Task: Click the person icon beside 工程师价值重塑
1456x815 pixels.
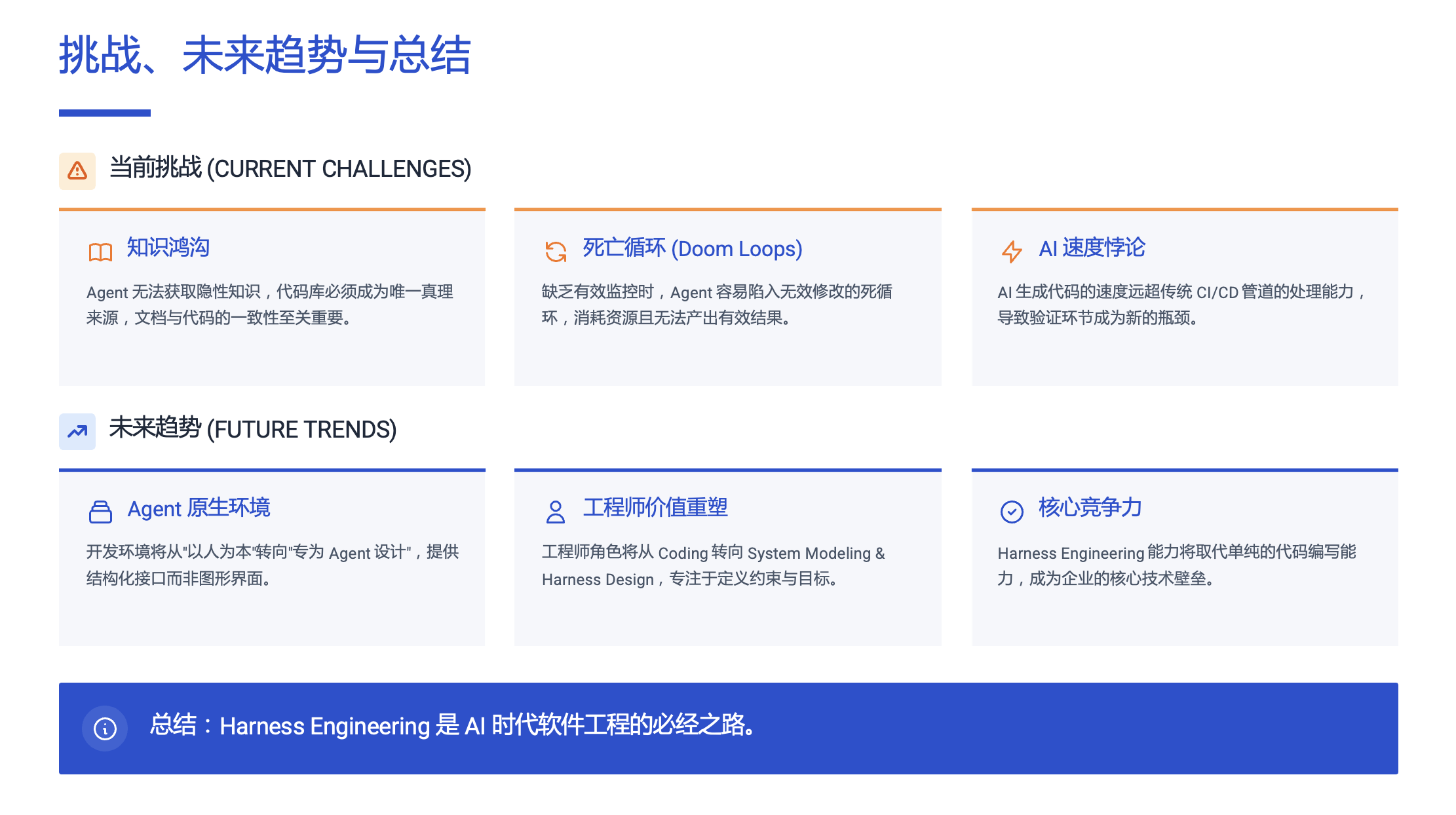Action: pyautogui.click(x=556, y=512)
